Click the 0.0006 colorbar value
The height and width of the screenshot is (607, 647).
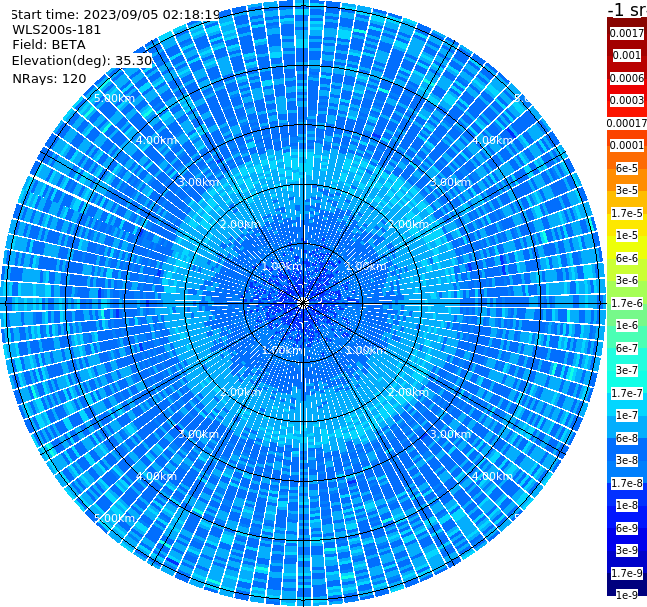pyautogui.click(x=627, y=78)
